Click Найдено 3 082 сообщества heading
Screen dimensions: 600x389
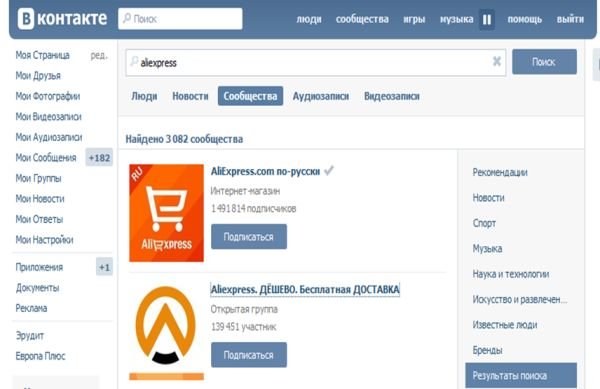coord(184,139)
